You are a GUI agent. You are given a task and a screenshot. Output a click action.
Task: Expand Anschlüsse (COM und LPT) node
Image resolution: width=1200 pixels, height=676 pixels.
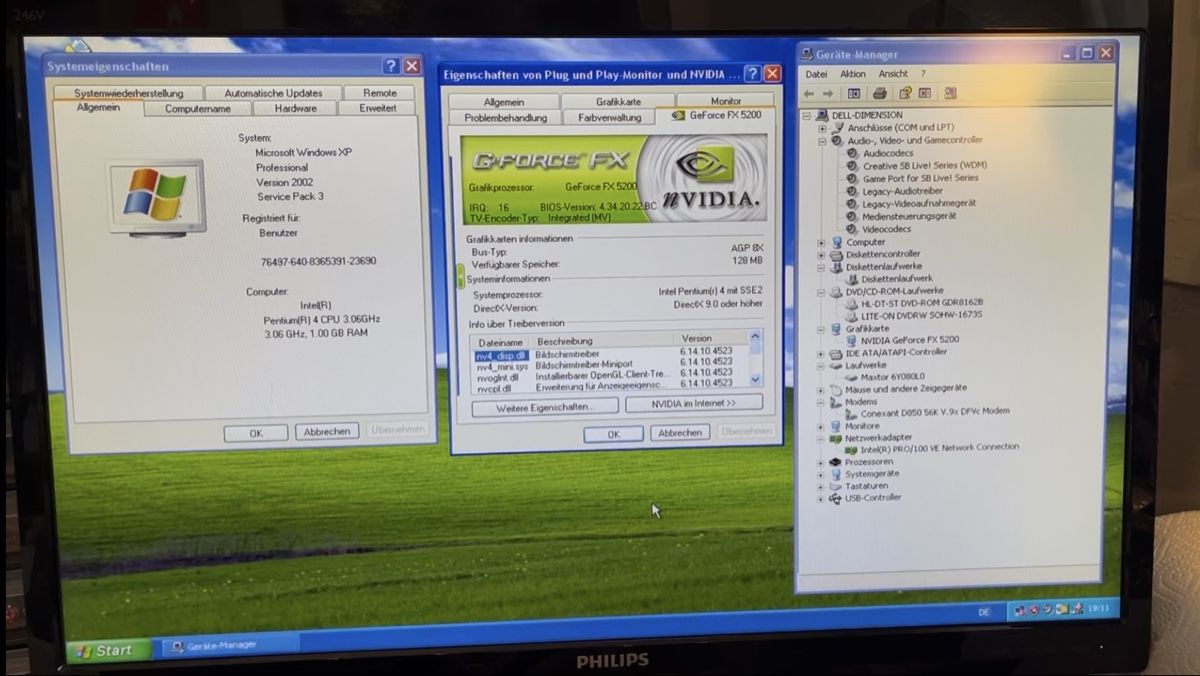(822, 129)
